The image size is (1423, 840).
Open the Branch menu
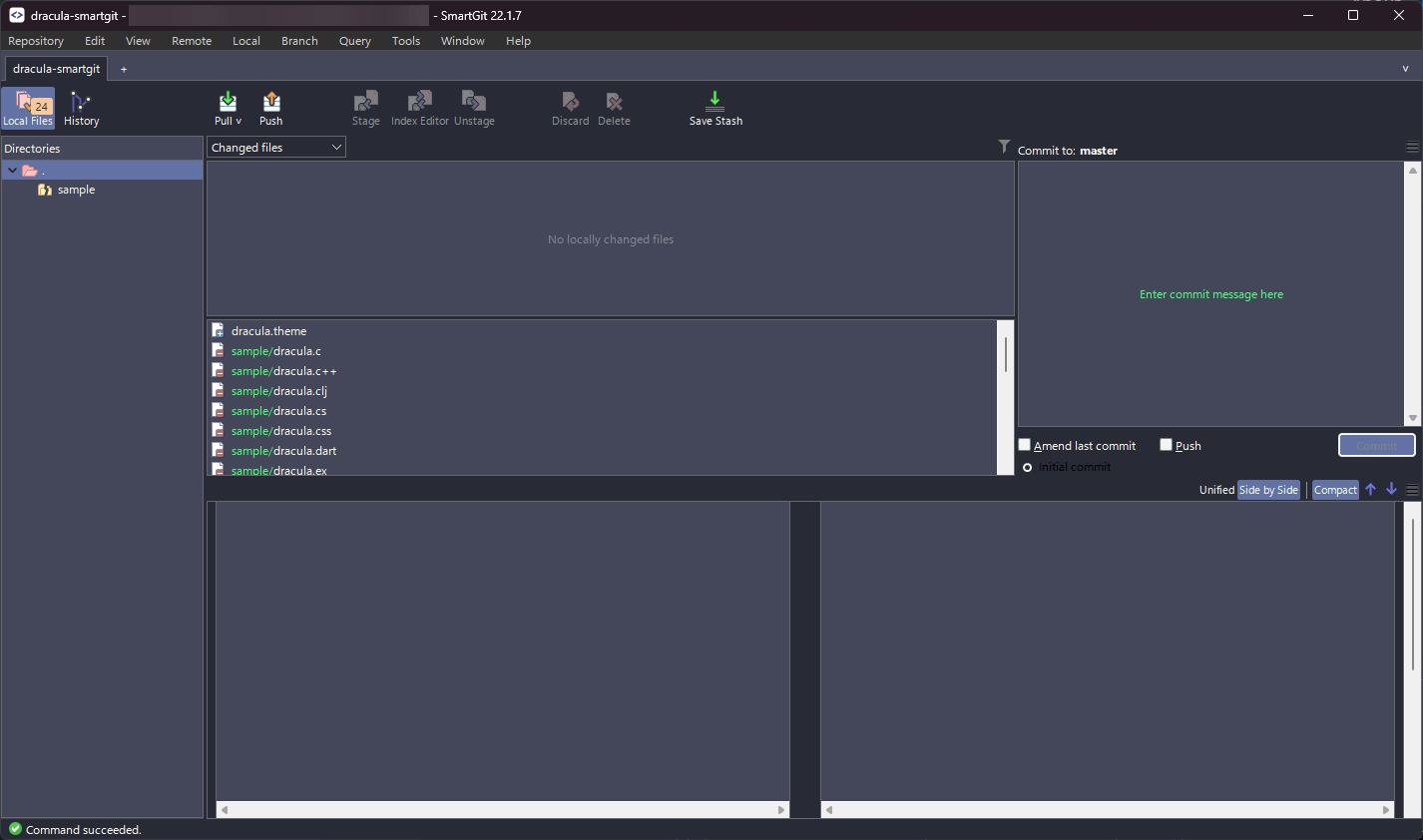pyautogui.click(x=298, y=40)
